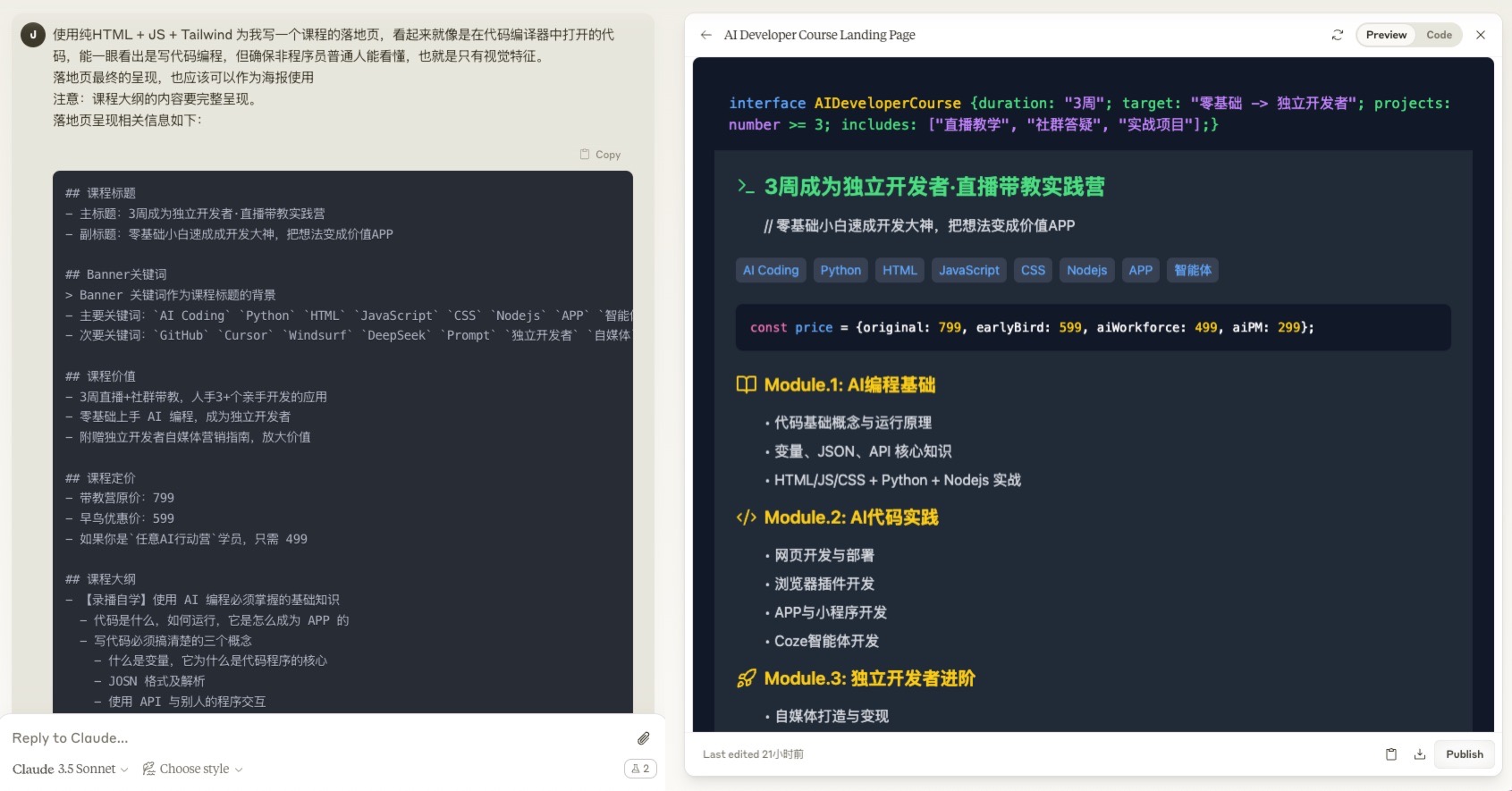The height and width of the screenshot is (791, 1512).
Task: Close the artifact preview panel
Action: pyautogui.click(x=1481, y=35)
